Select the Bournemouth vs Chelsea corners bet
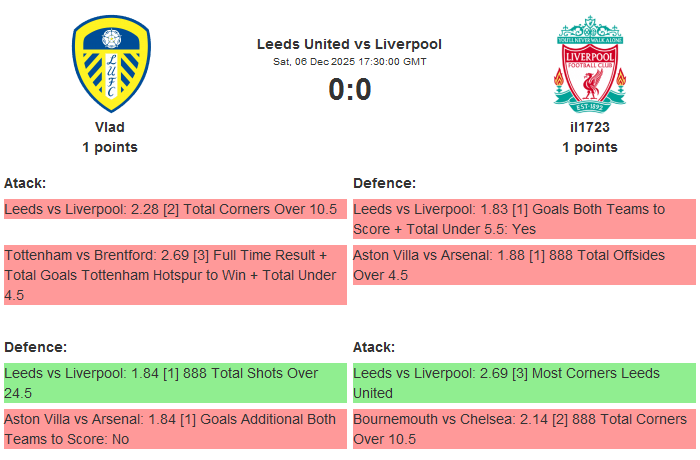The image size is (700, 460). pyautogui.click(x=524, y=429)
